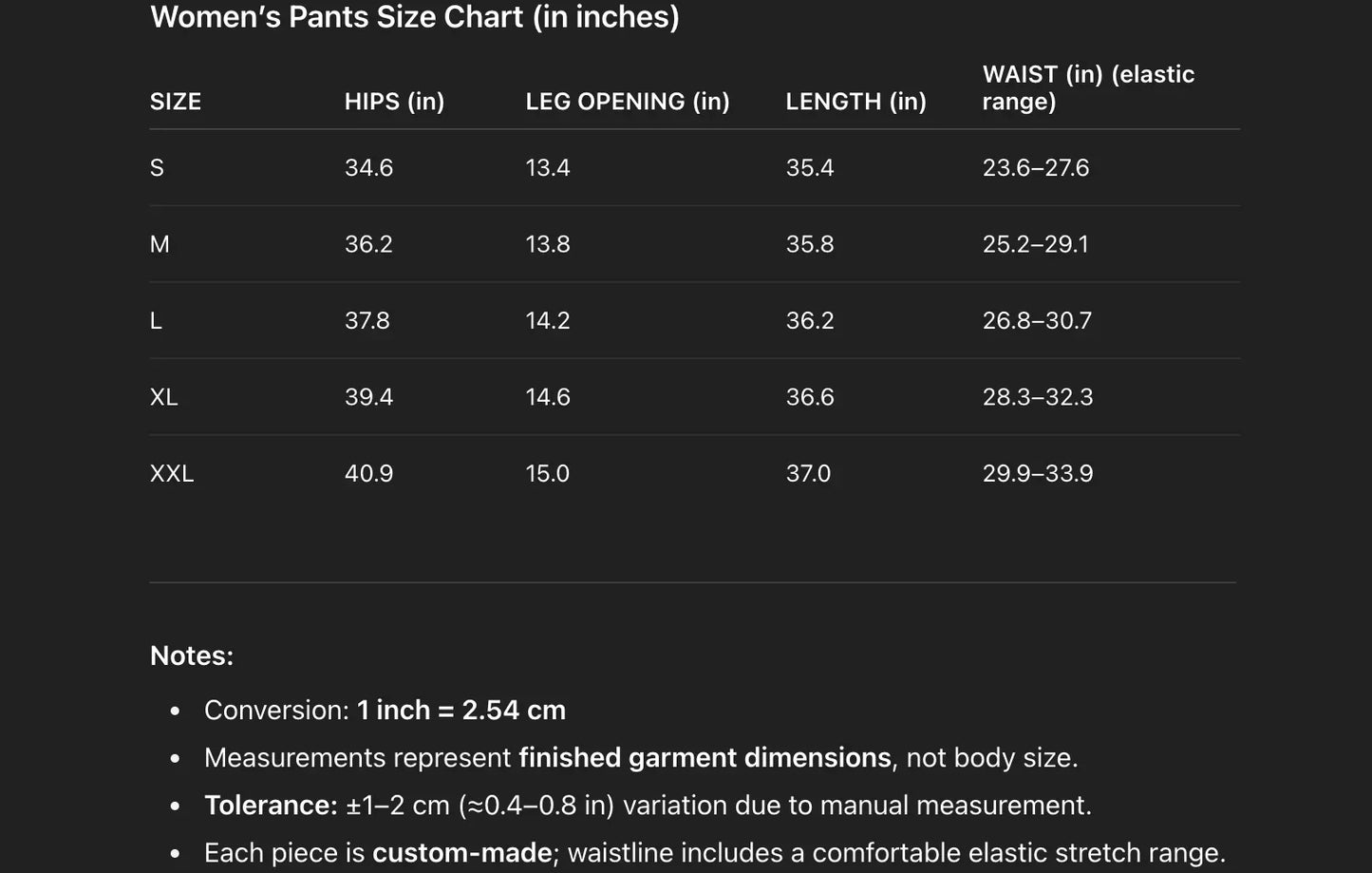
Task: Select the M size row label
Action: click(160, 244)
